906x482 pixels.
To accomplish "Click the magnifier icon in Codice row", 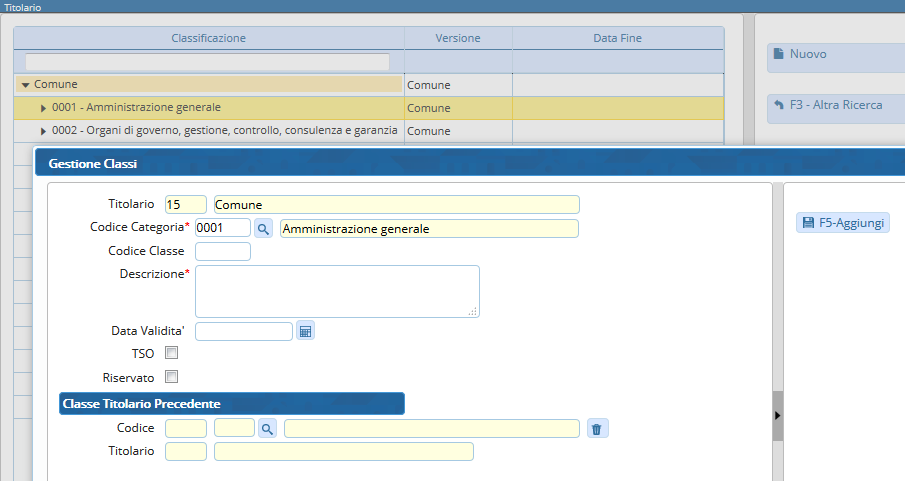I will tap(267, 429).
